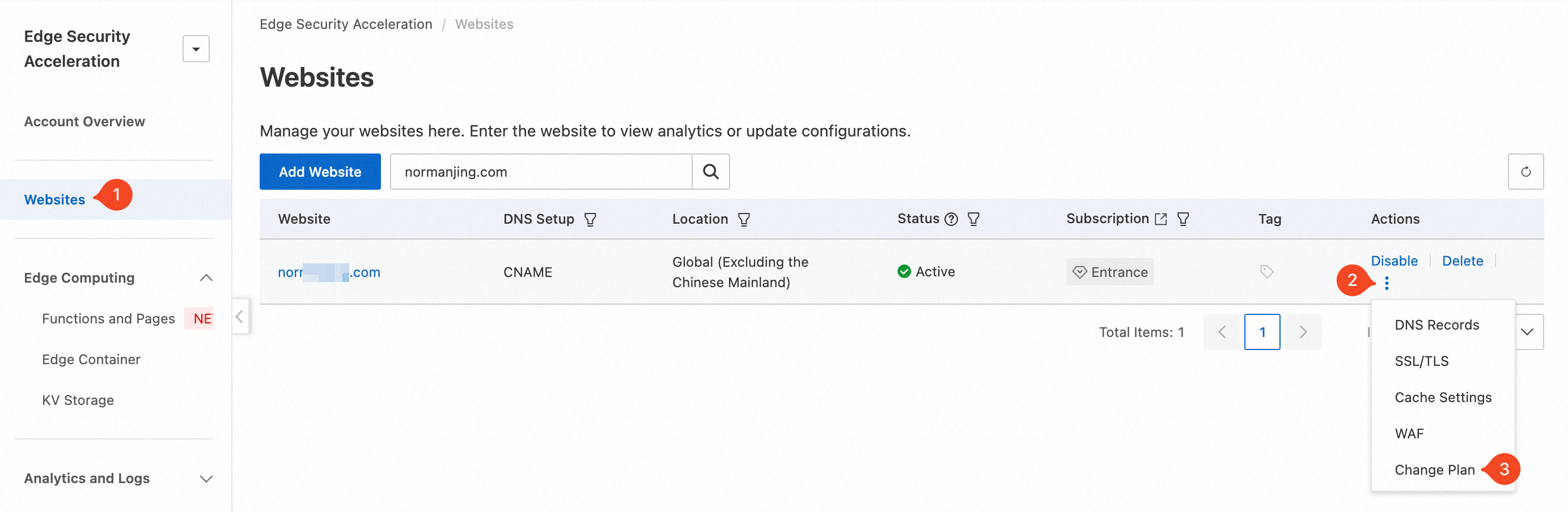Select DNS Records from the menu

1436,325
